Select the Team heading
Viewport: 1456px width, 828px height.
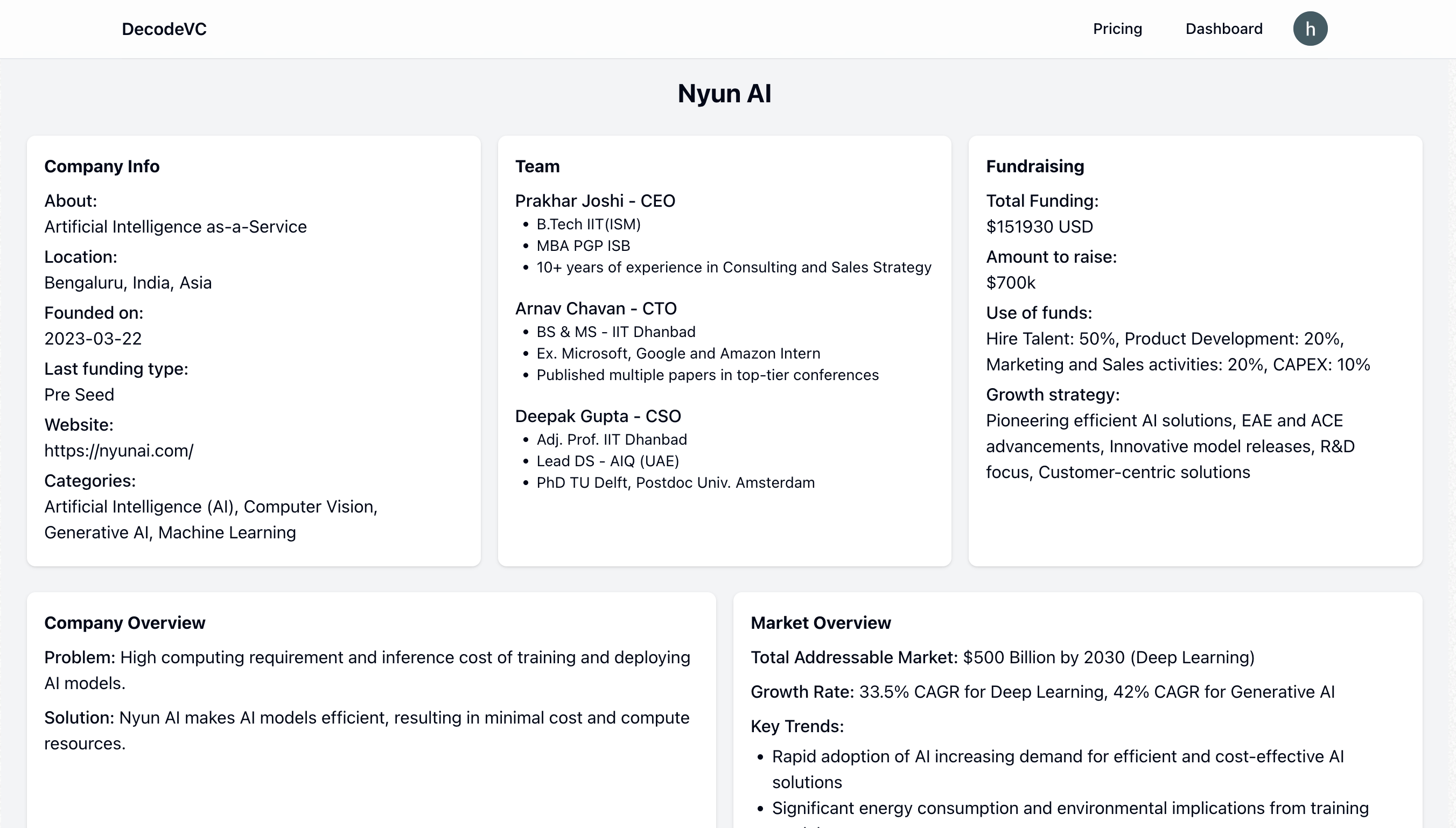point(537,166)
